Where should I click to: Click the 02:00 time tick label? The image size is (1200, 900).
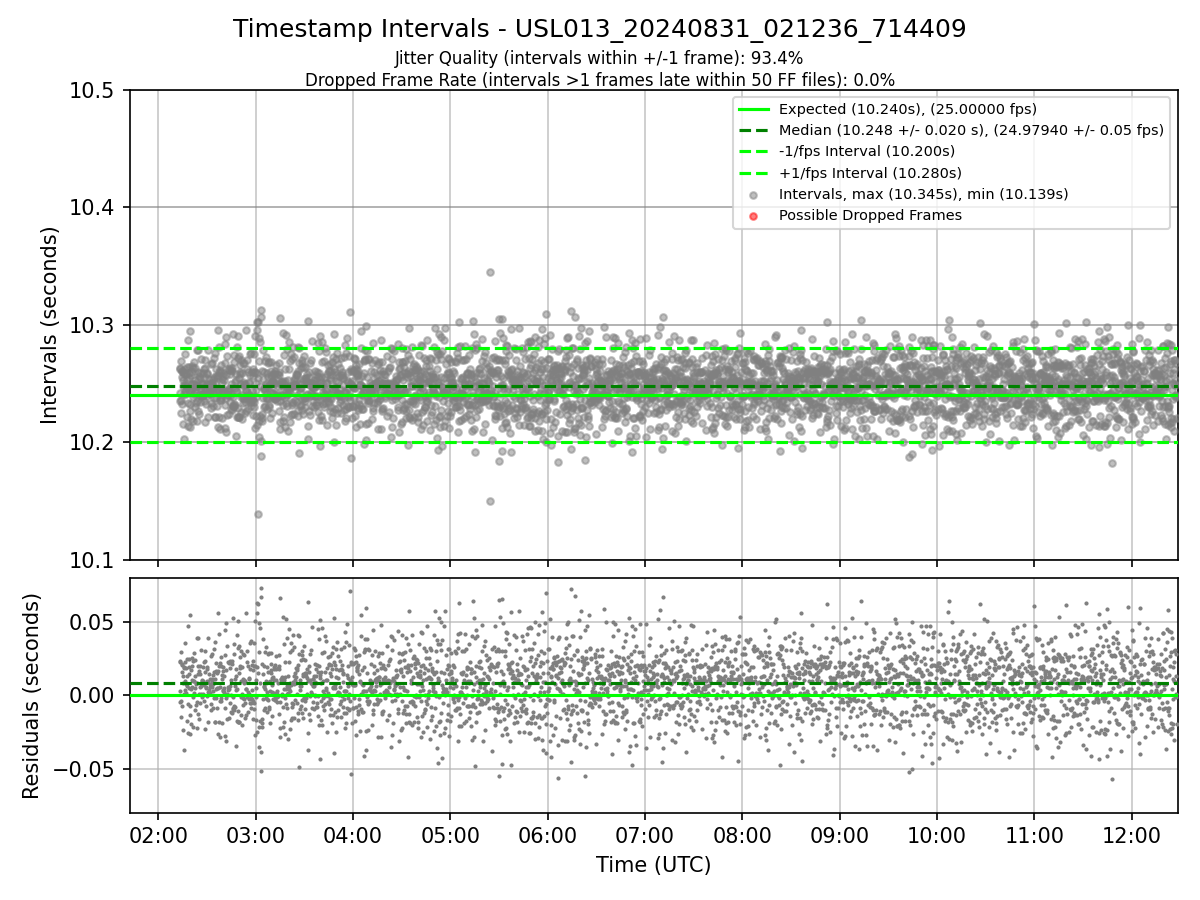[x=158, y=834]
